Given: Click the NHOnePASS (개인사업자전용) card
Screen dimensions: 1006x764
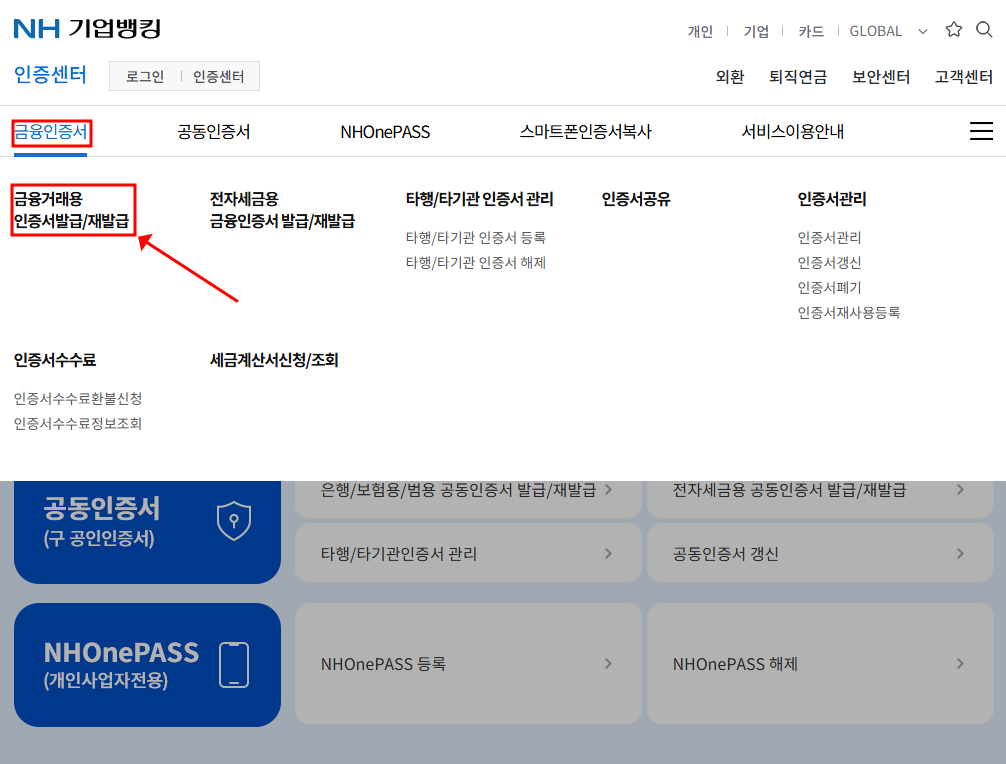Looking at the screenshot, I should (148, 665).
